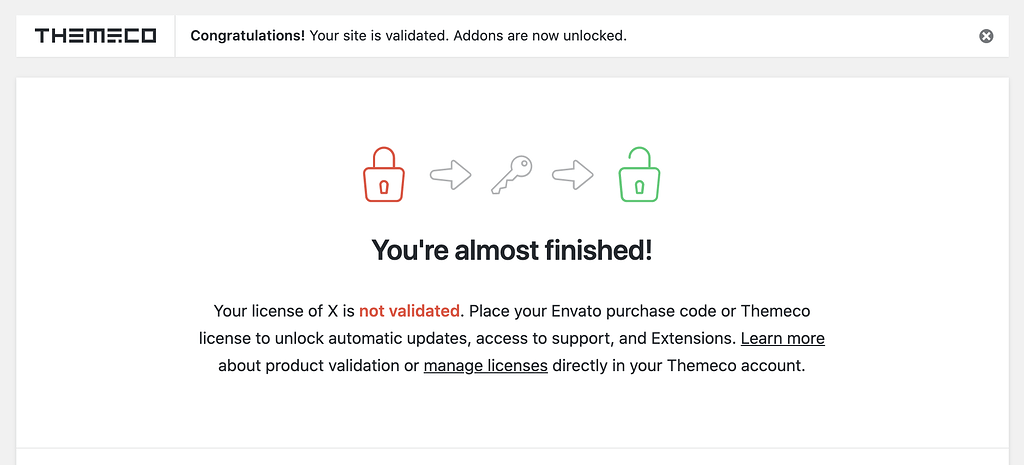The height and width of the screenshot is (465, 1024).
Task: Click 'about product validation' text
Action: pyautogui.click(x=308, y=365)
